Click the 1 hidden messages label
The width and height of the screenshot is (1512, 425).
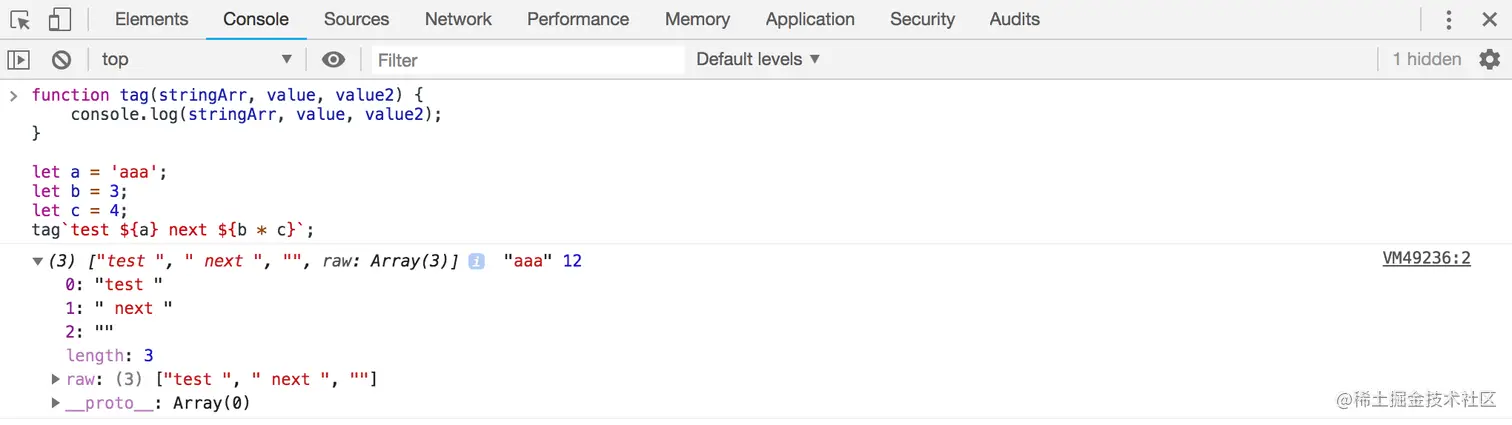tap(1426, 59)
